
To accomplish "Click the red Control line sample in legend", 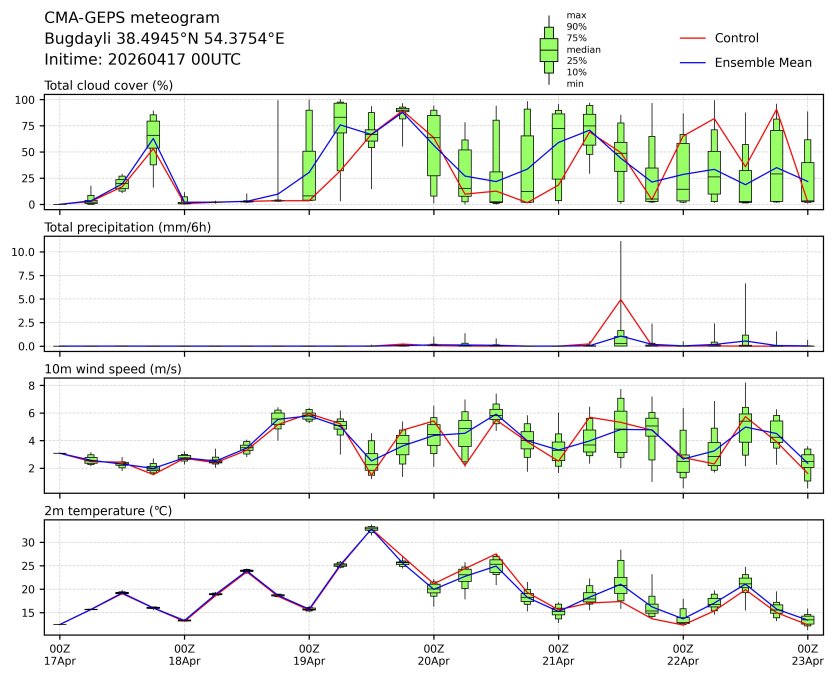I will click(694, 38).
